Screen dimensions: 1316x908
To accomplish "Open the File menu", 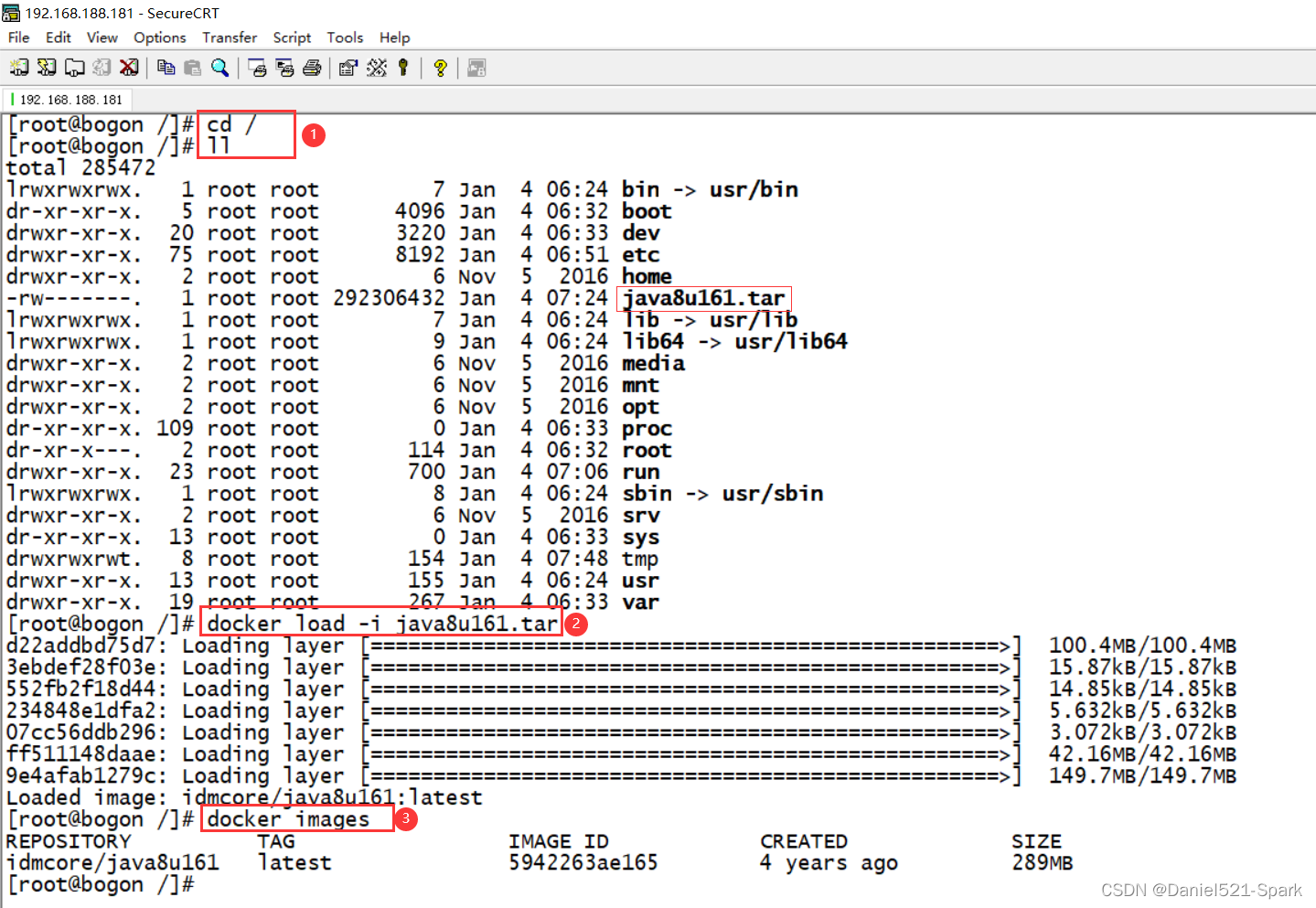I will tap(18, 37).
